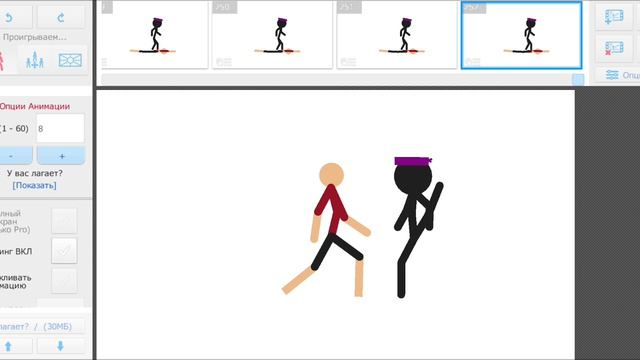Click the timeline scrollbar handle
The image size is (640, 360).
tap(578, 80)
